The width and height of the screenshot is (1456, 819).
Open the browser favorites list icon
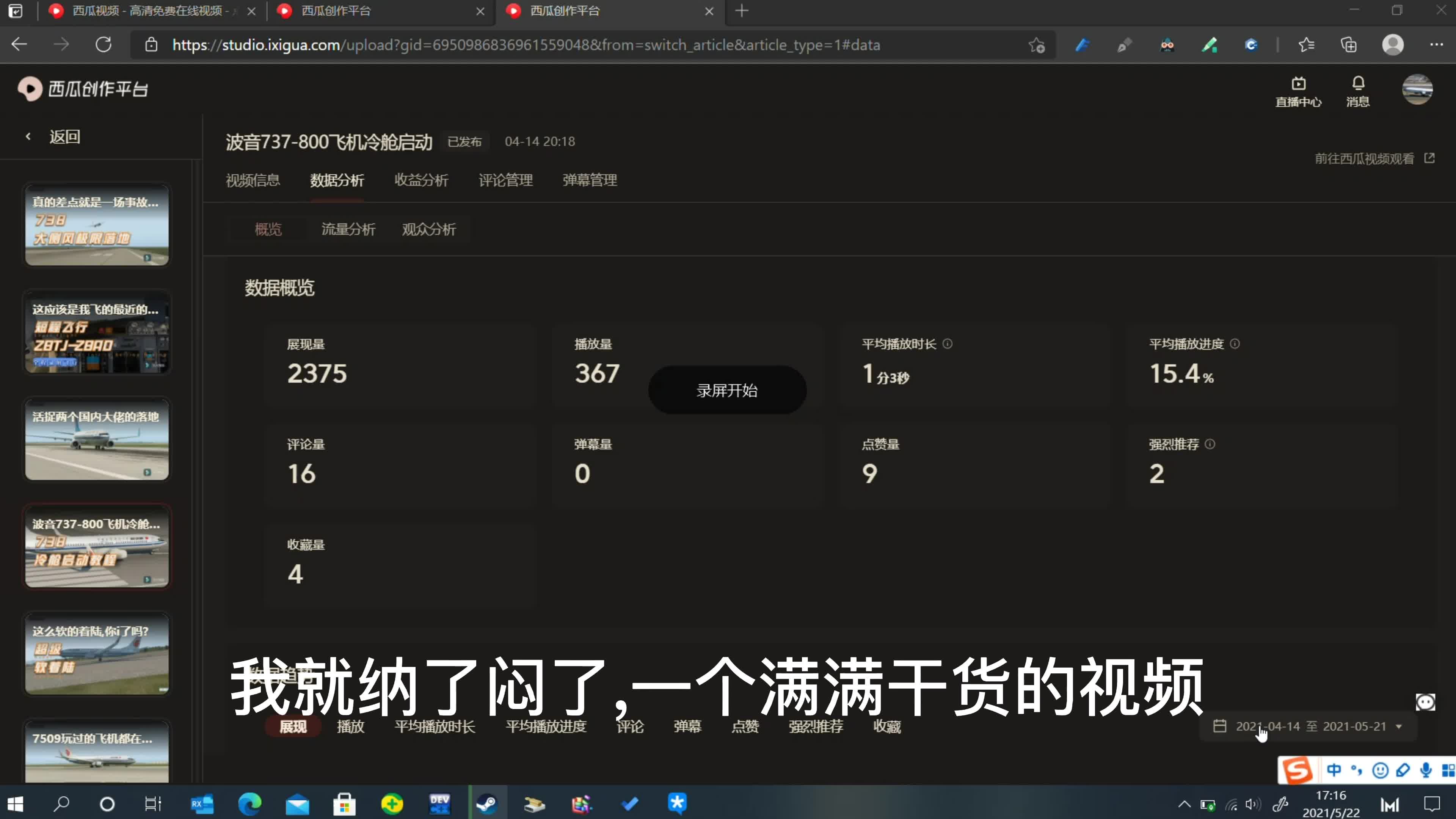pos(1306,45)
